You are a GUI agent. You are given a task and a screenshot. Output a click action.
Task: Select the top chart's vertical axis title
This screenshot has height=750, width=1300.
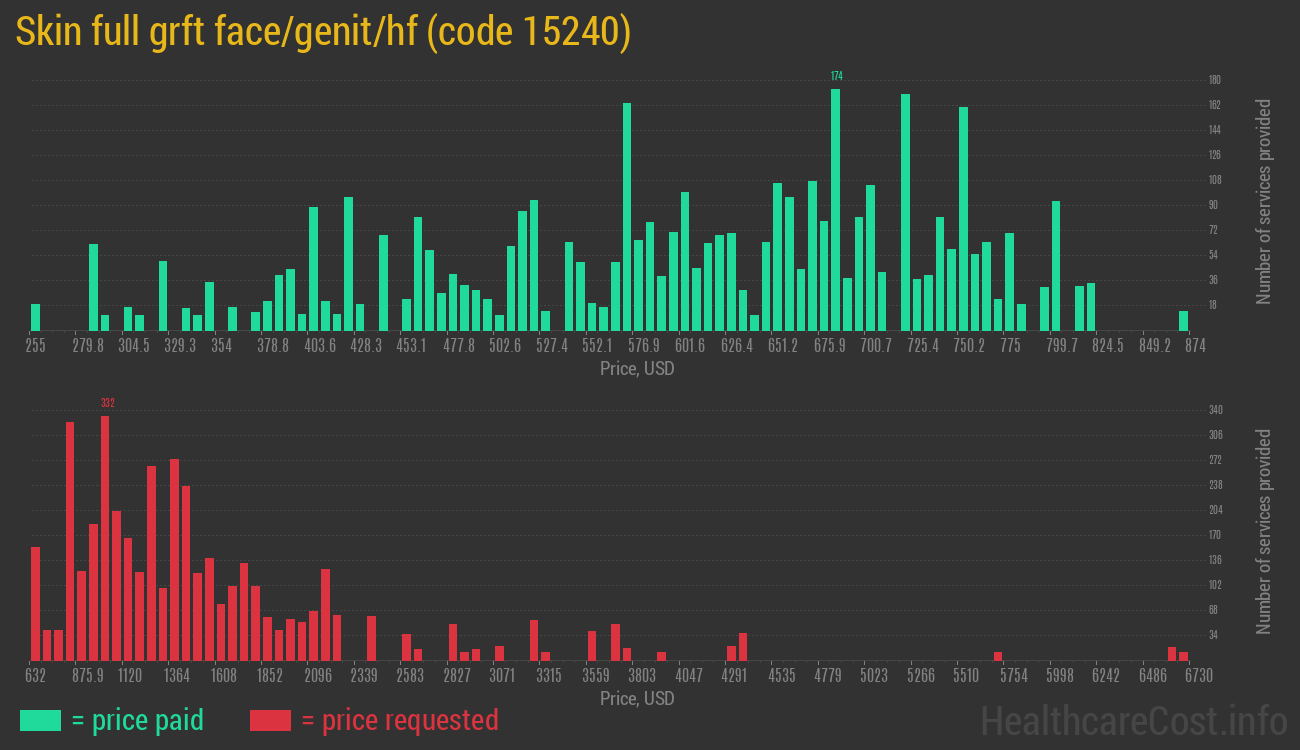coord(1264,202)
